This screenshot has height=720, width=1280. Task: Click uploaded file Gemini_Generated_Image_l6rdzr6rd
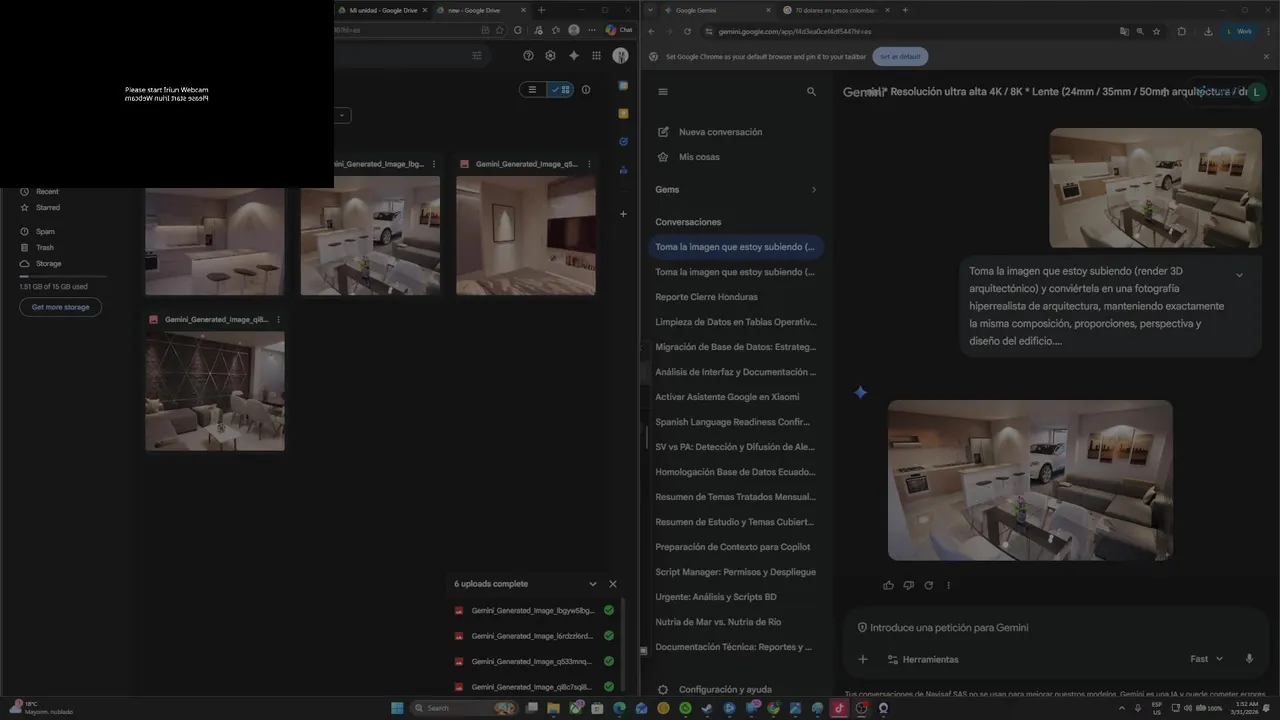(534, 636)
